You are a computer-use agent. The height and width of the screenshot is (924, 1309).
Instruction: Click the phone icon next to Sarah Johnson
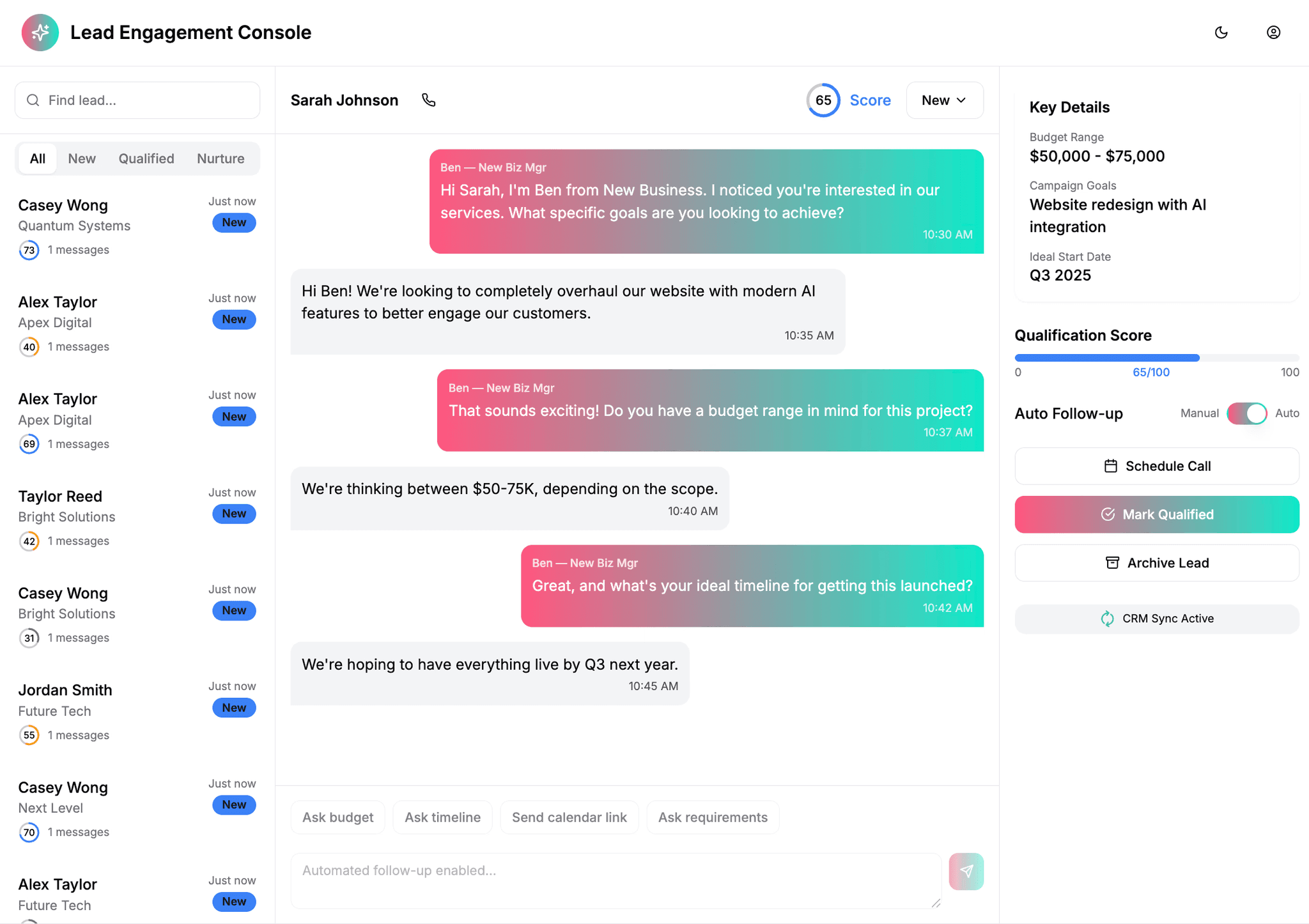[x=428, y=100]
